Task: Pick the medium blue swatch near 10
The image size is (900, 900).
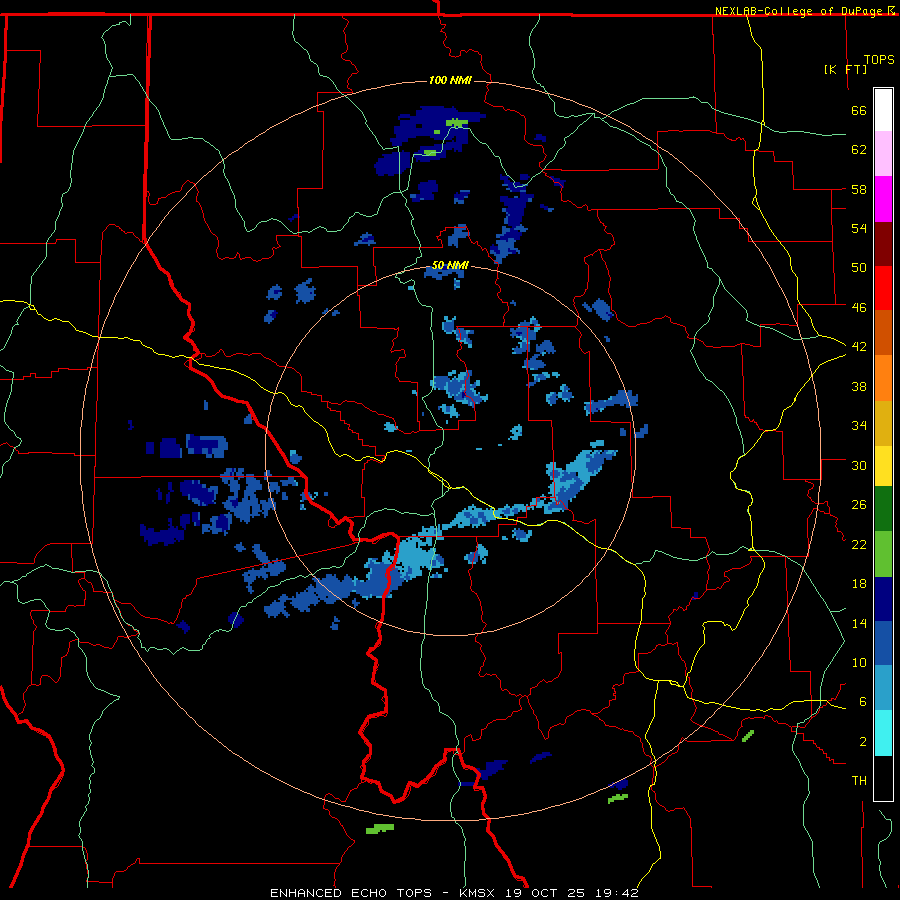Action: [883, 643]
